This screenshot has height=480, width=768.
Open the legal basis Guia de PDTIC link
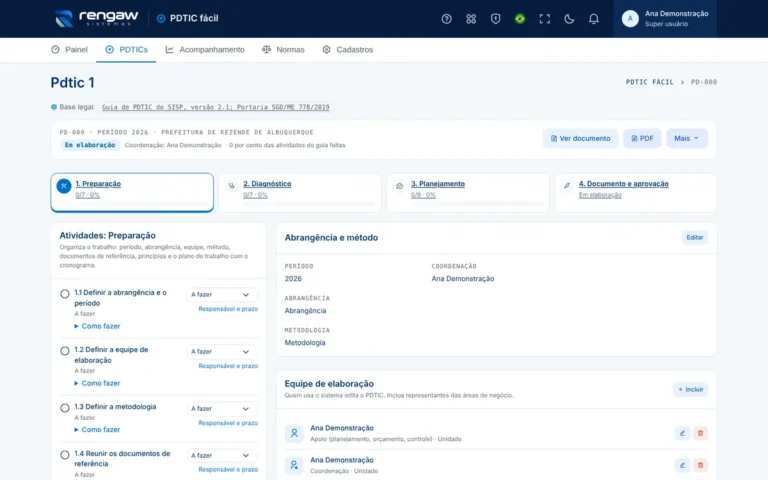click(216, 107)
